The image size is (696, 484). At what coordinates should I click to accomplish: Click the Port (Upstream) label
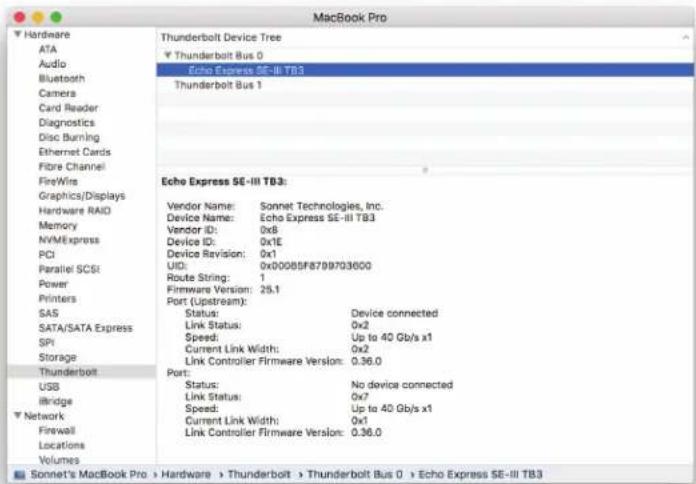pyautogui.click(x=206, y=302)
